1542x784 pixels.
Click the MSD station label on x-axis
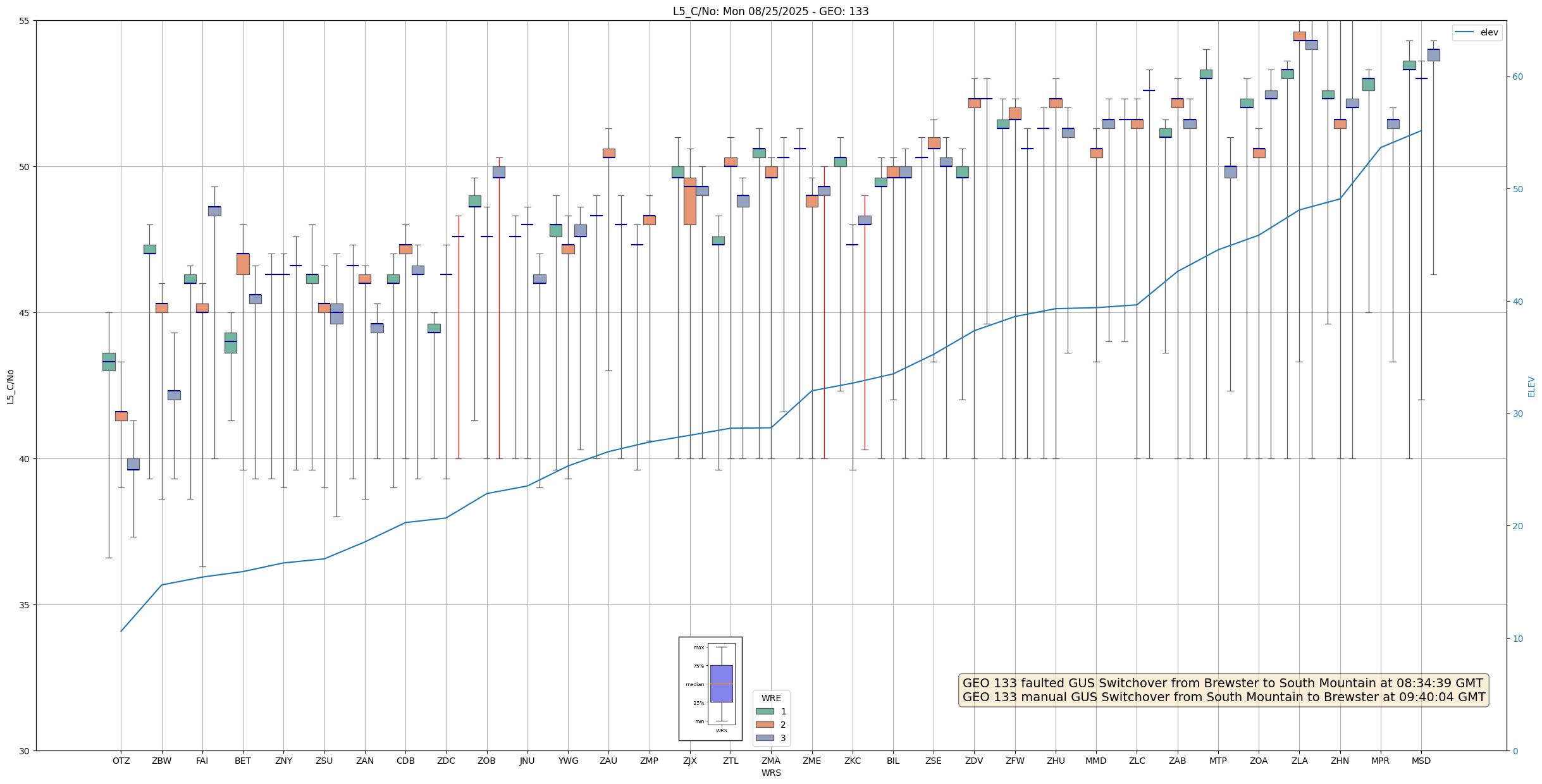point(1421,761)
